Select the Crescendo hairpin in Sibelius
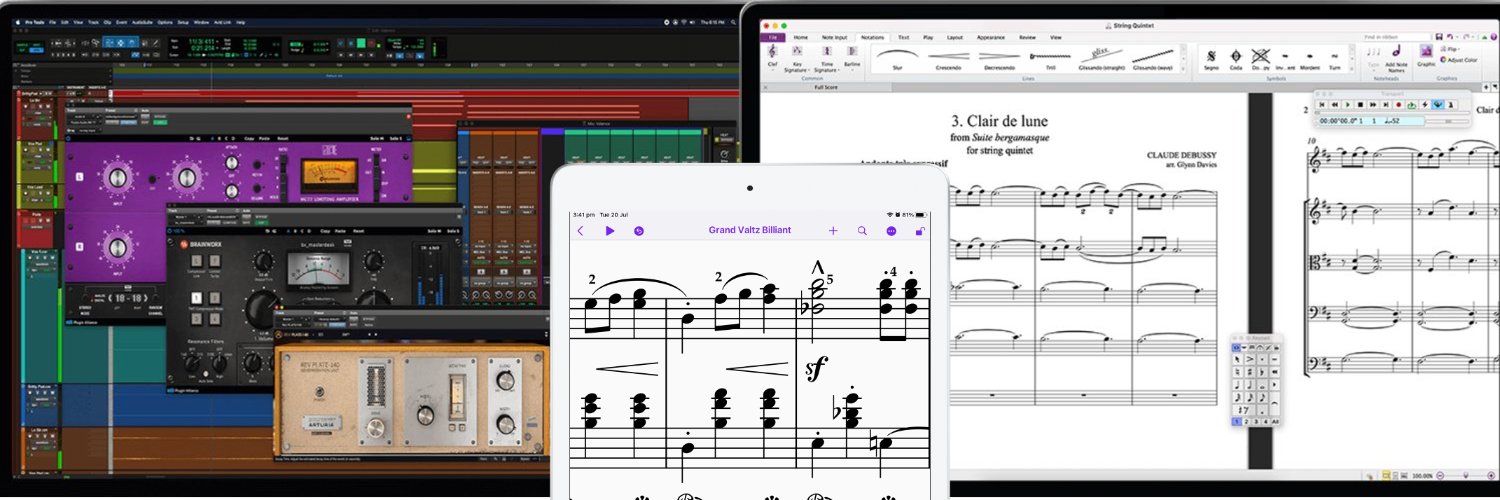The height and width of the screenshot is (500, 1500). point(948,58)
